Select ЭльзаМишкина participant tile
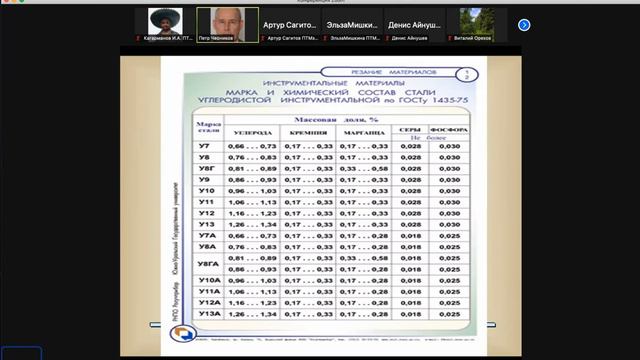 (352, 24)
